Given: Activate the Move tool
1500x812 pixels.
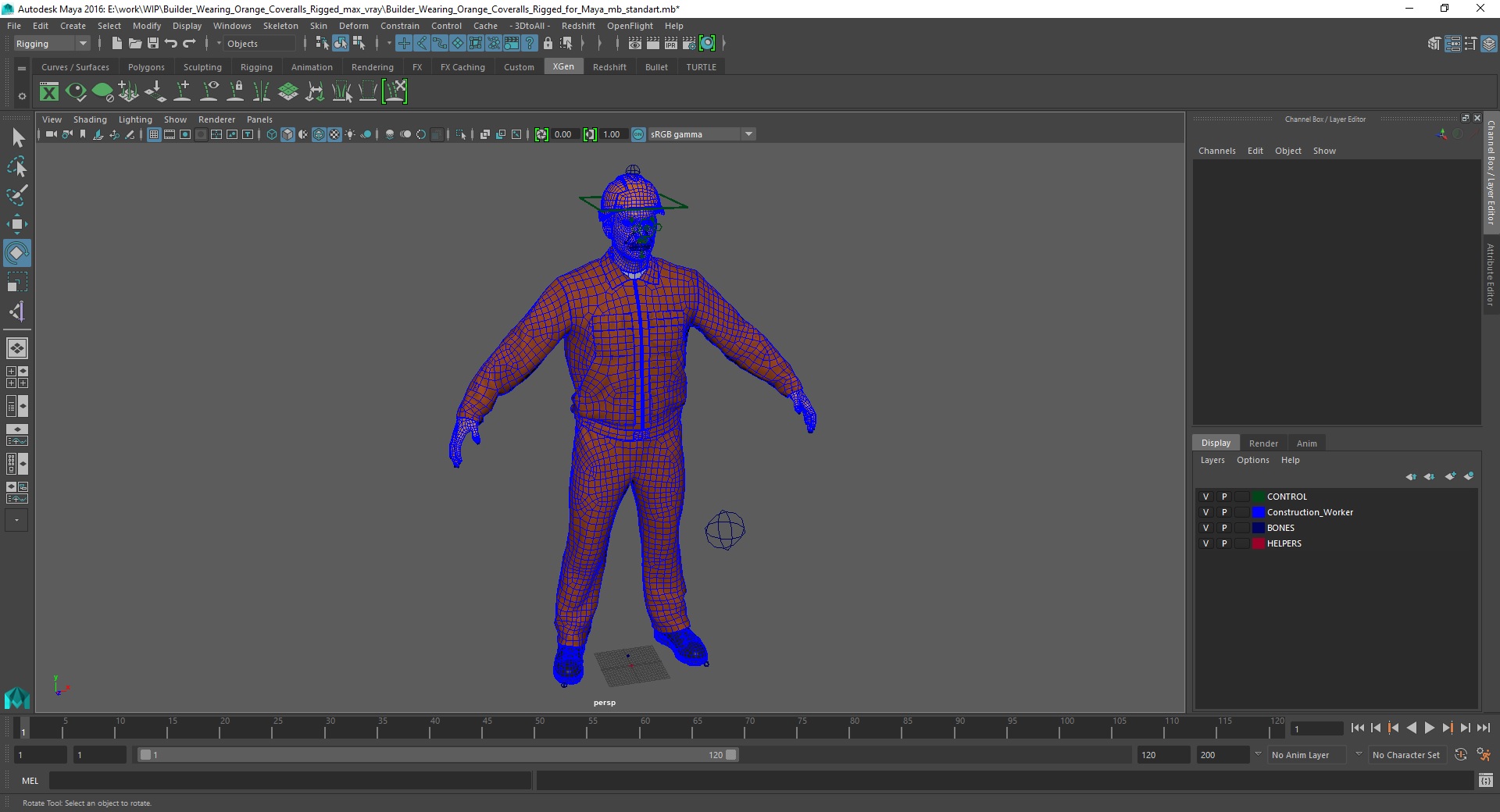Looking at the screenshot, I should pyautogui.click(x=17, y=224).
